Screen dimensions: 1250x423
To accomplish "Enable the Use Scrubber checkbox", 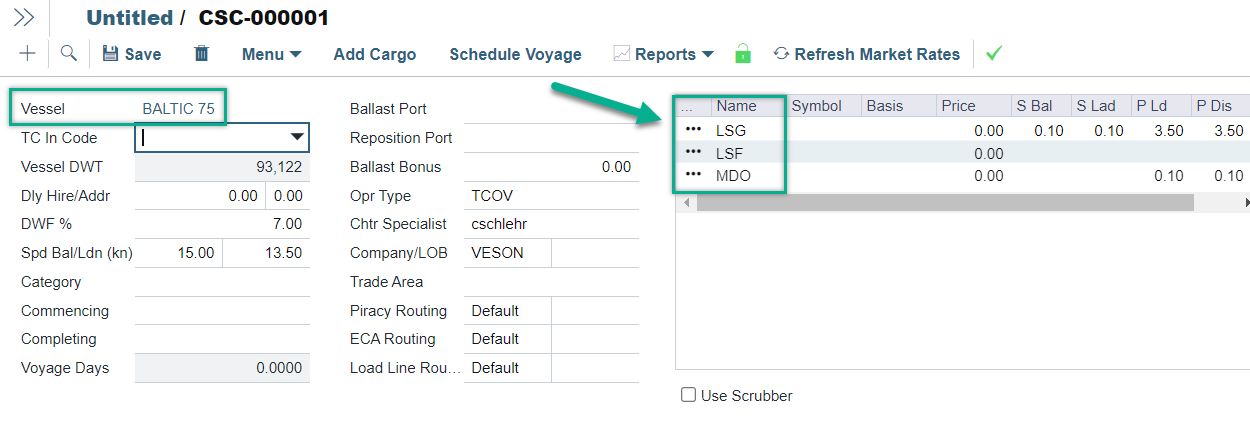I will tap(688, 395).
